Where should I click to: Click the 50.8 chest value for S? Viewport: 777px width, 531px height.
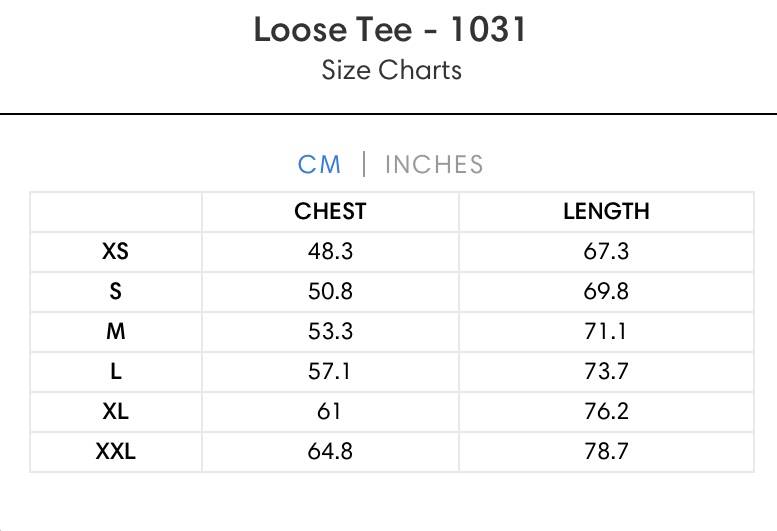point(330,291)
